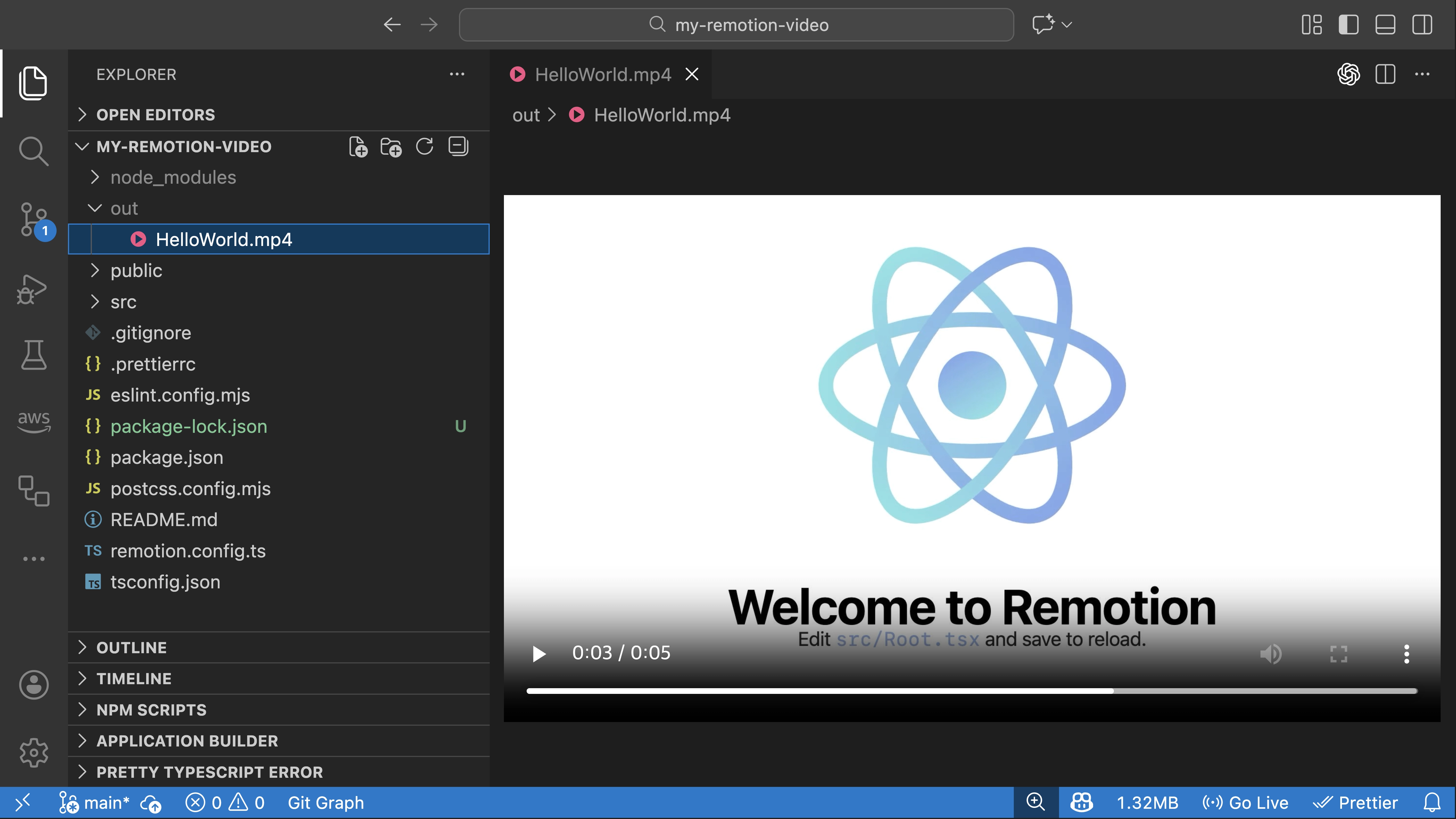
Task: Select HelloWorld.mp4 in the file tree
Action: [279, 240]
